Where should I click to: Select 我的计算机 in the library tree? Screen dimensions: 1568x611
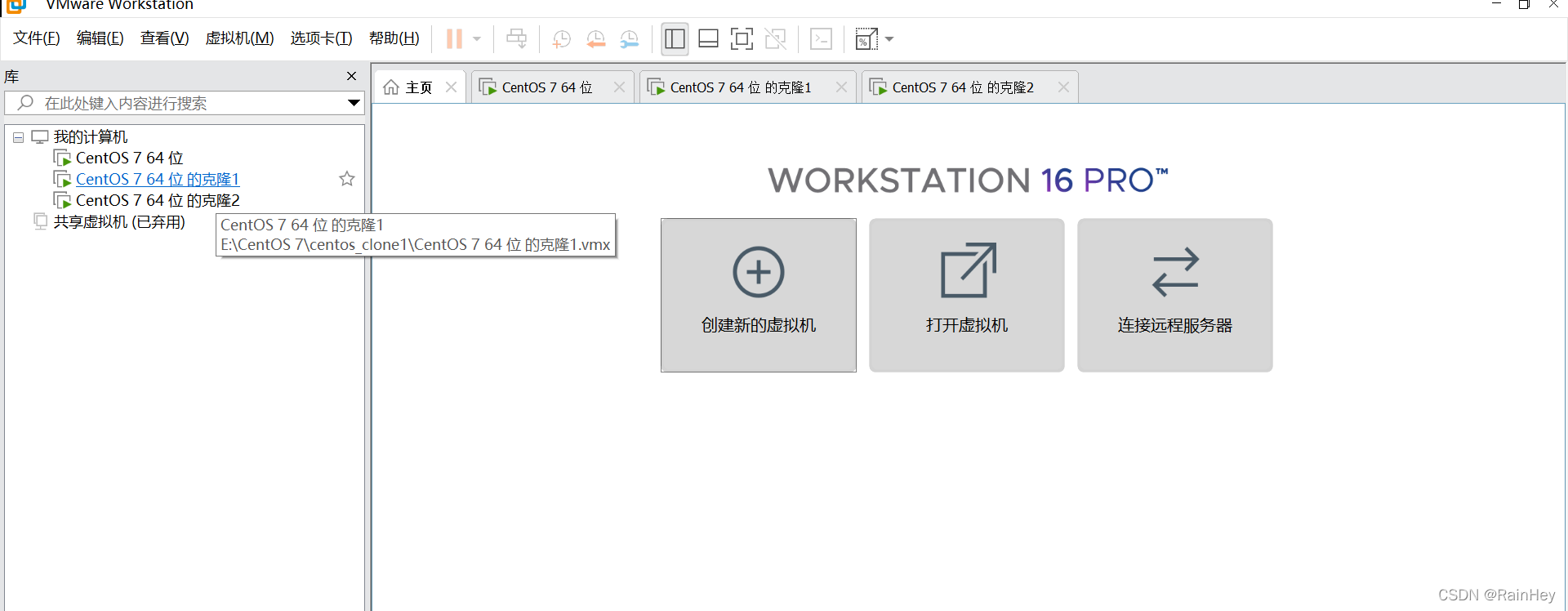pyautogui.click(x=91, y=136)
